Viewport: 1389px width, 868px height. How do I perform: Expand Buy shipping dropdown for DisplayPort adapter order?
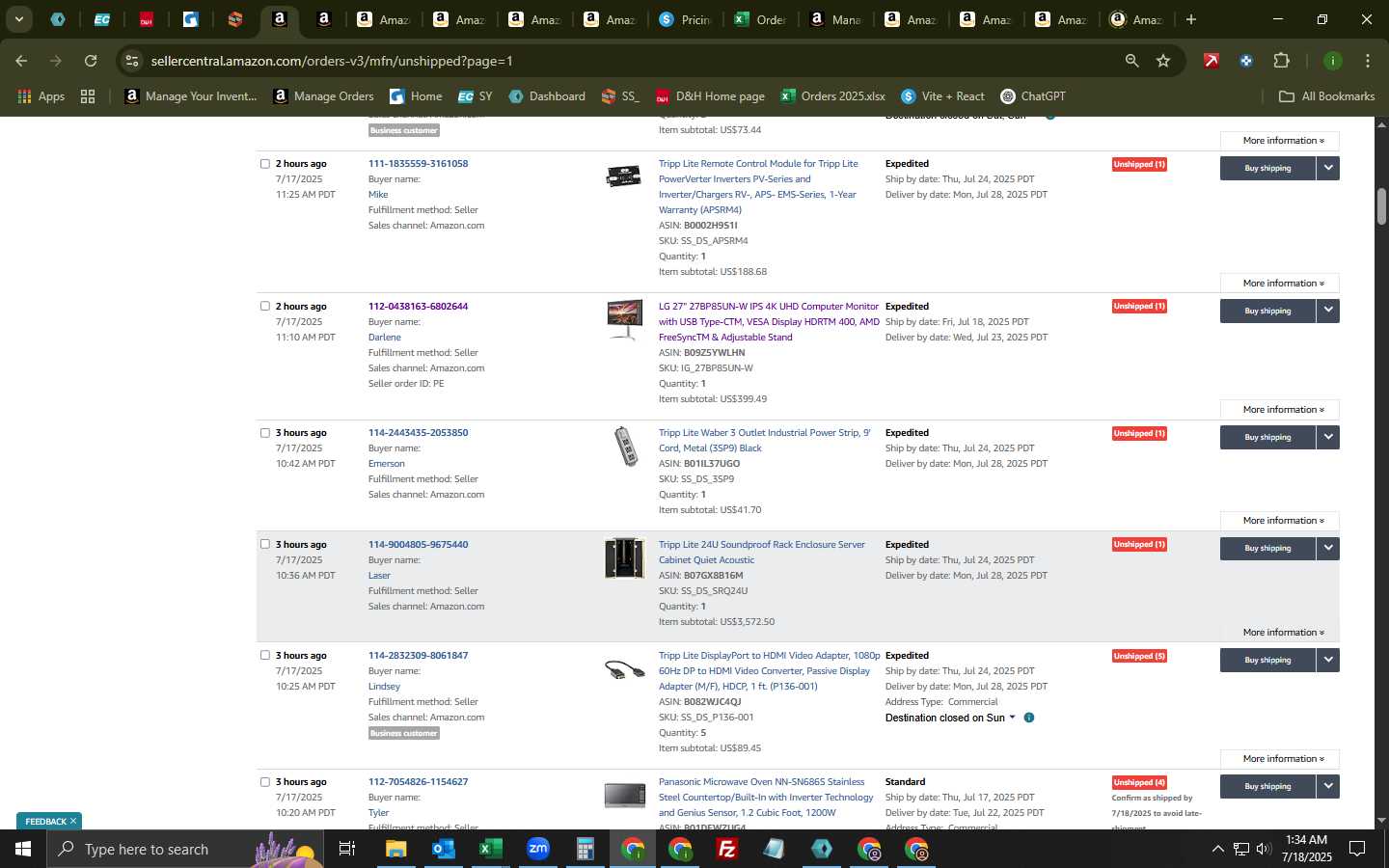[x=1328, y=660]
